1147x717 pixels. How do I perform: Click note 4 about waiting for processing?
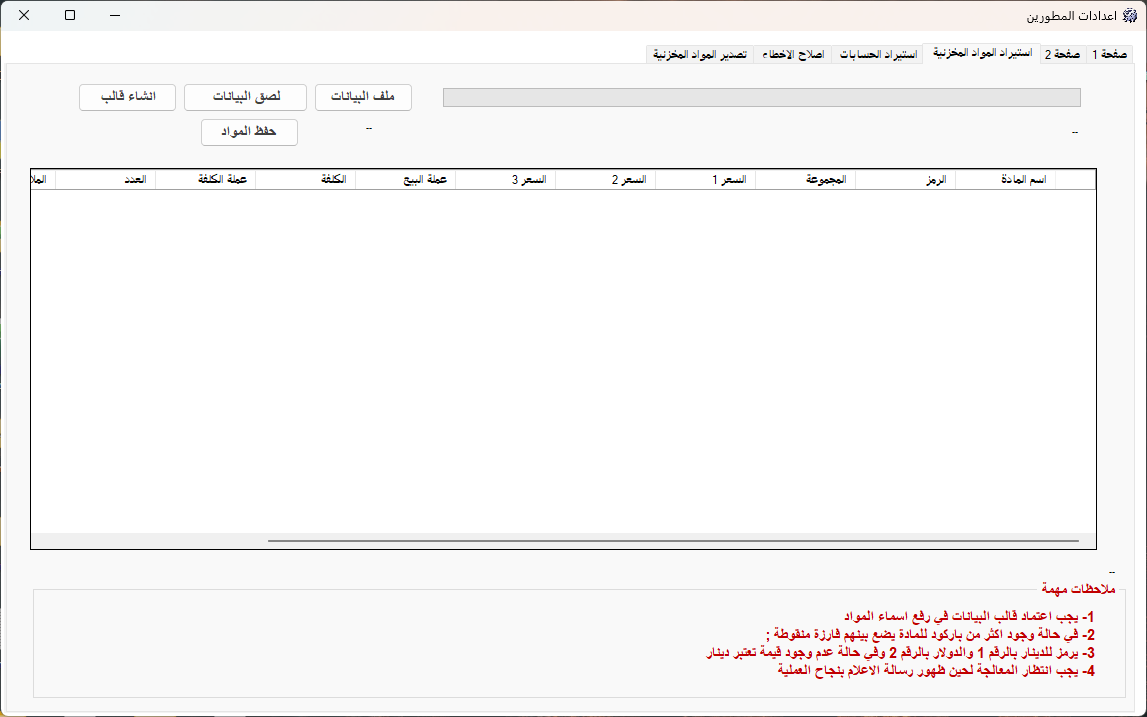click(x=936, y=670)
